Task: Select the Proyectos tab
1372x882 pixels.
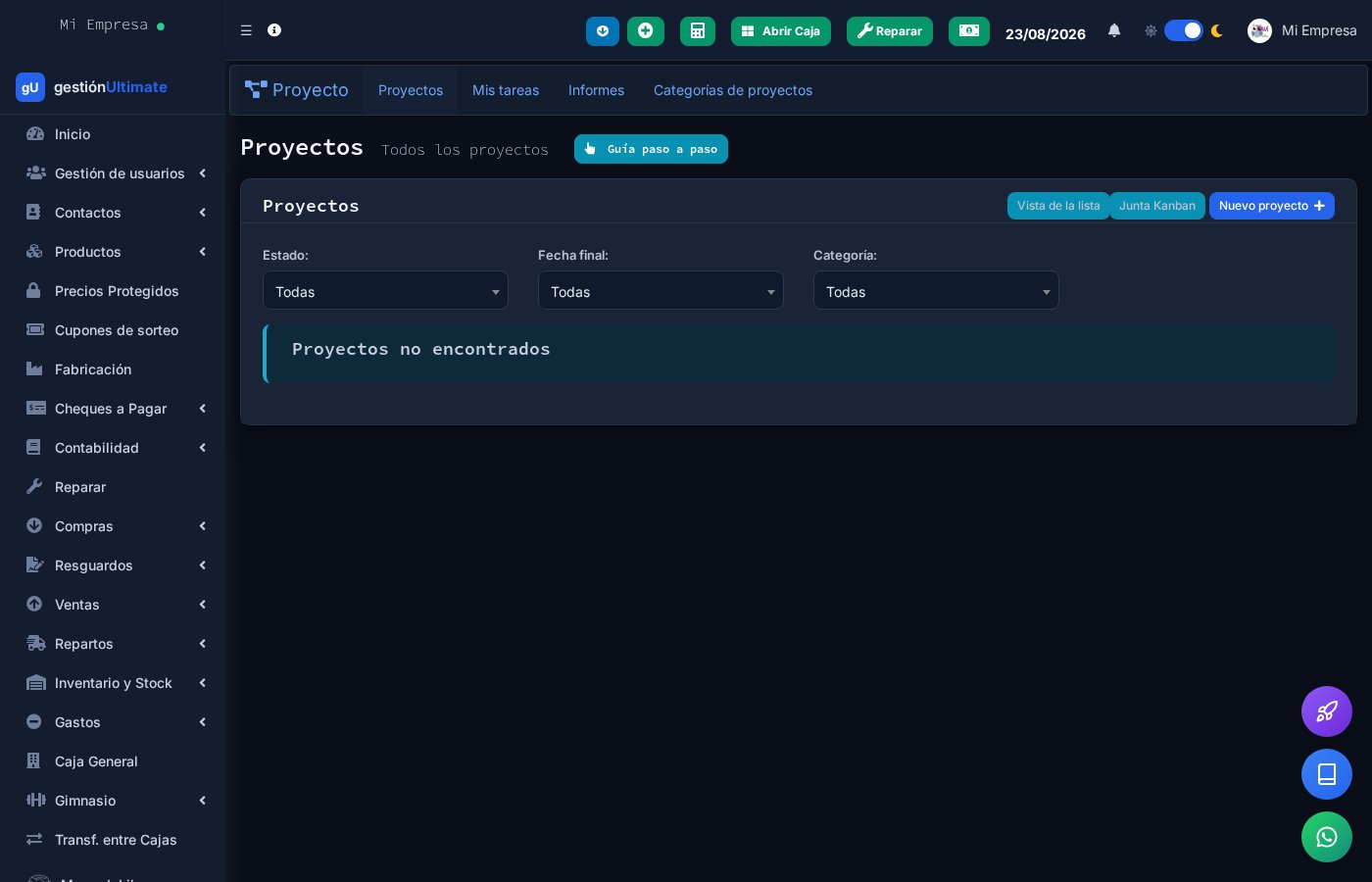Action: (411, 90)
